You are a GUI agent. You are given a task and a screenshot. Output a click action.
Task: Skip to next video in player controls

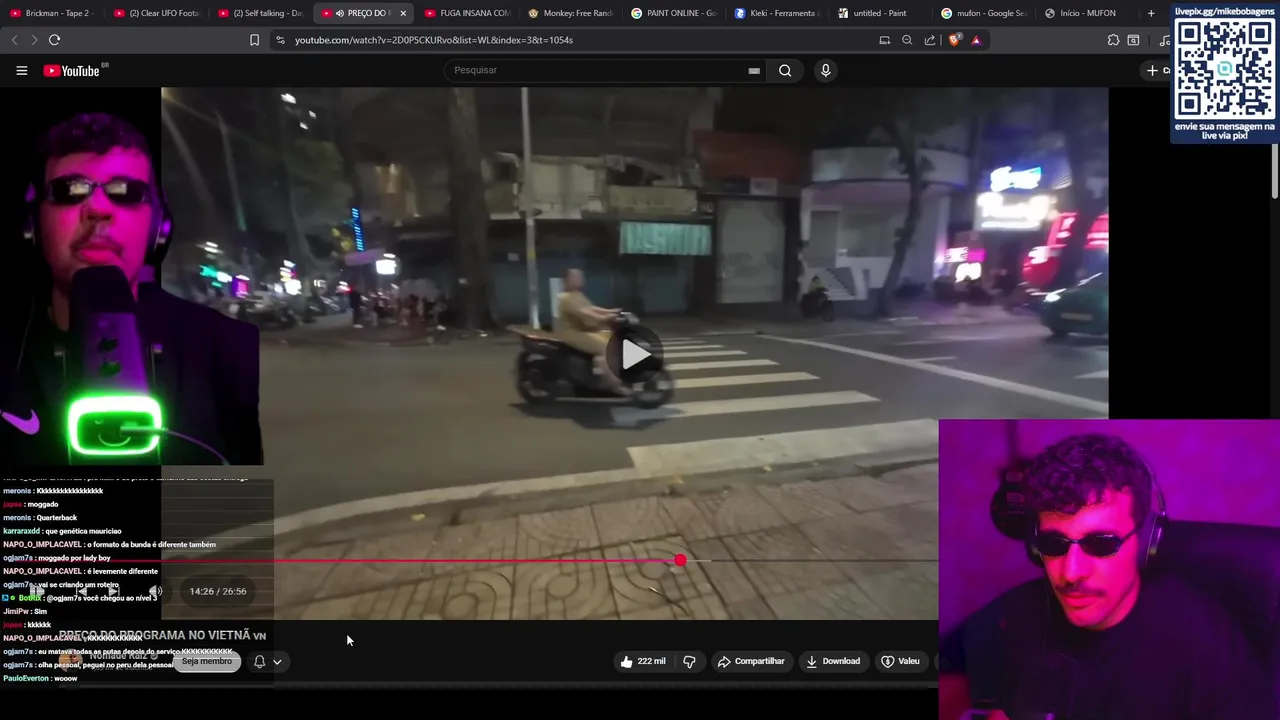point(113,591)
